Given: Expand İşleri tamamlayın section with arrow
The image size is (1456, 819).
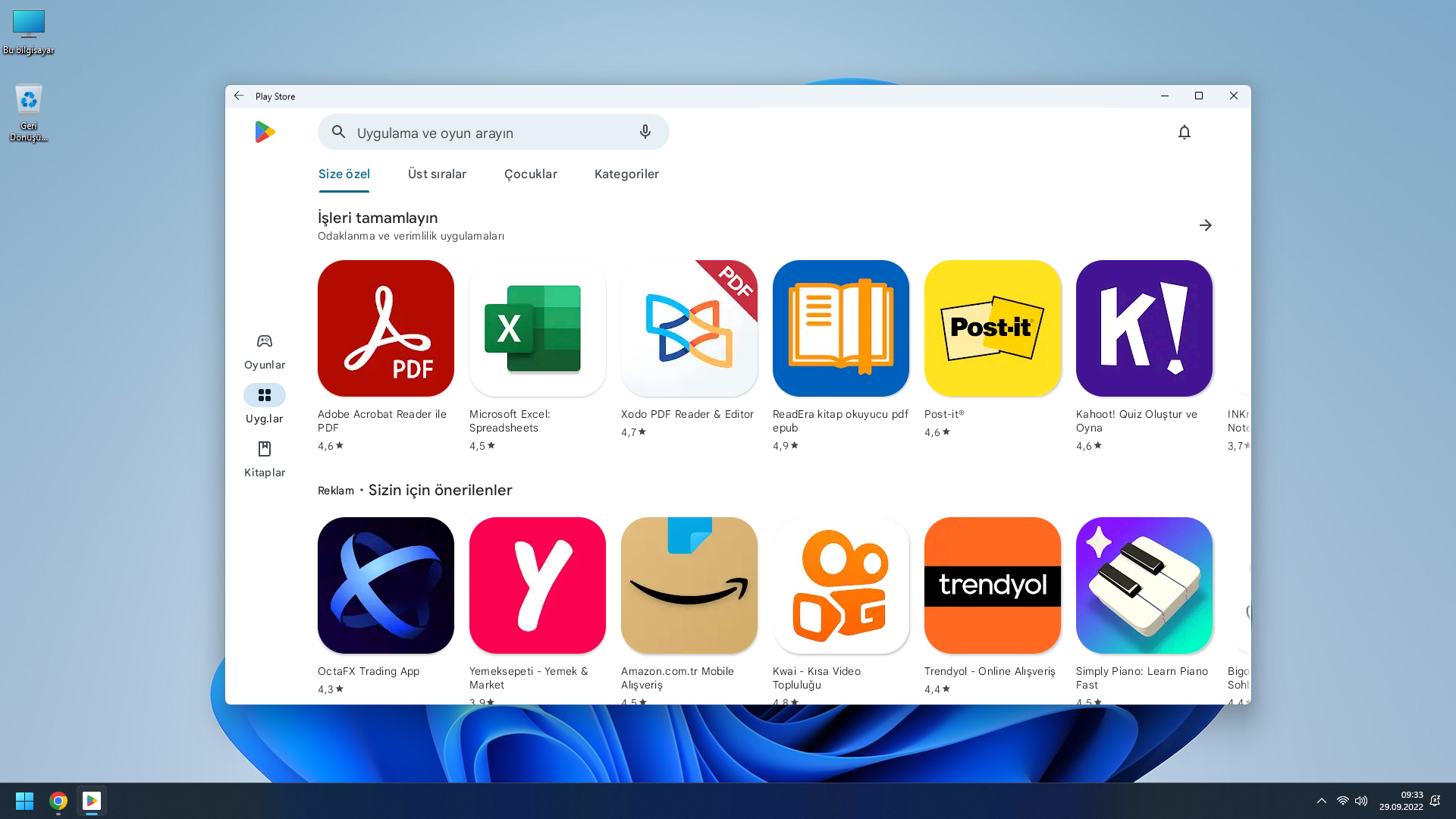Looking at the screenshot, I should [x=1205, y=225].
